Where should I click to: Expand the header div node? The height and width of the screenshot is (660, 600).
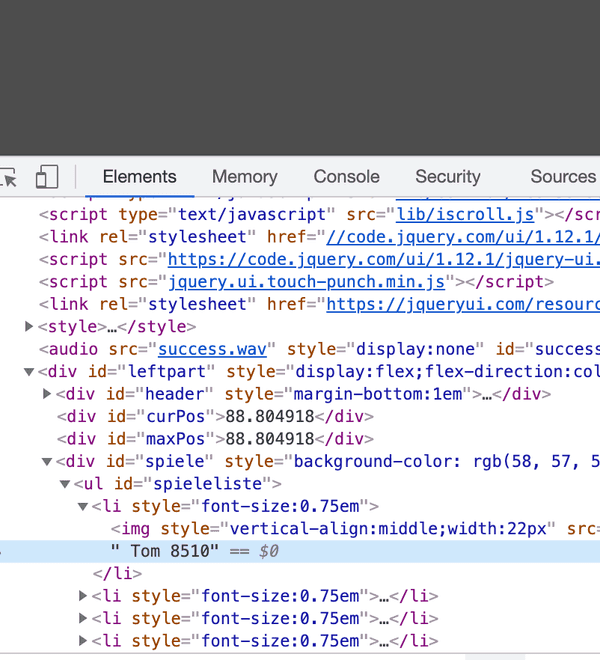(47, 394)
